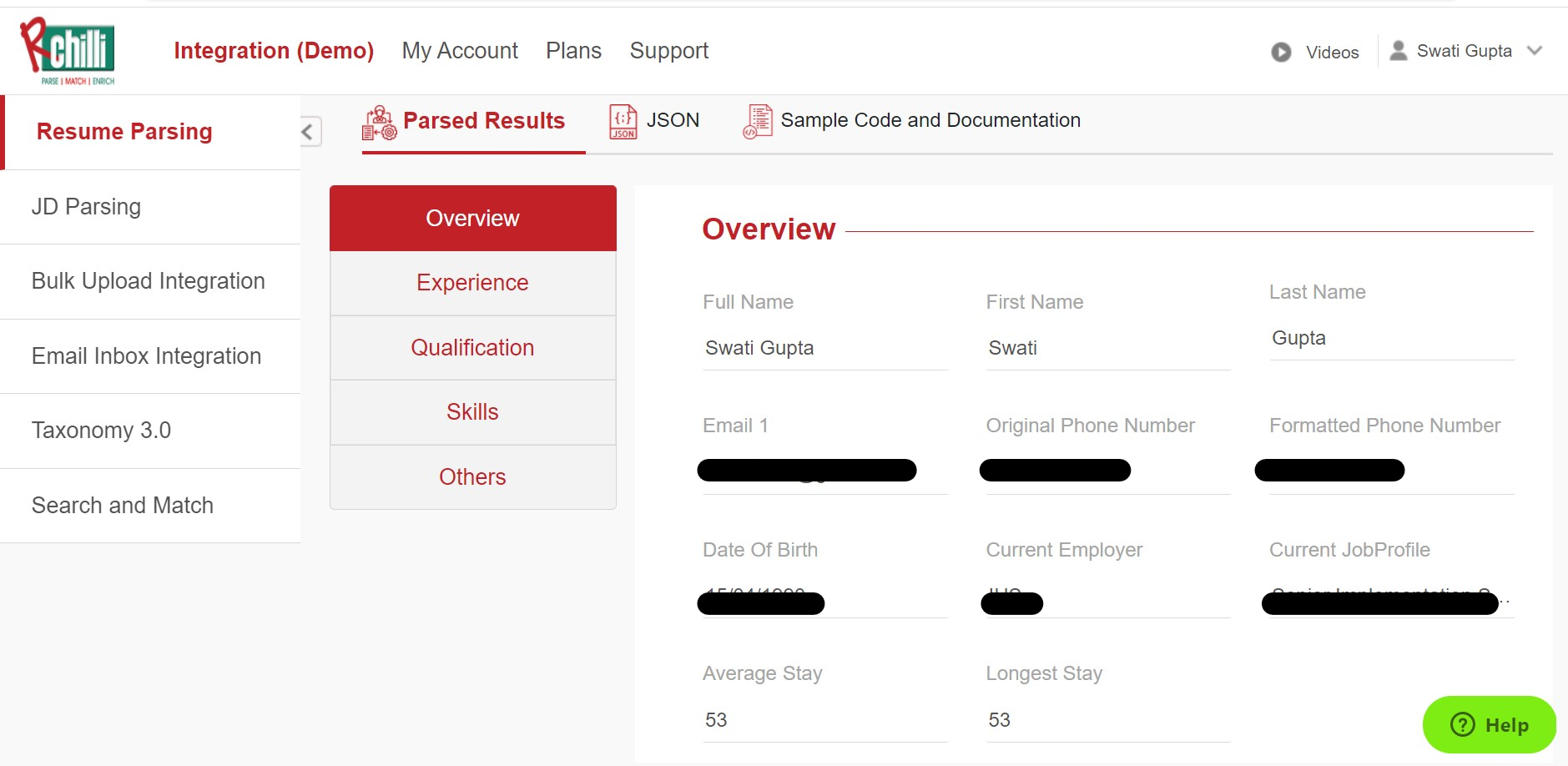Open Search and Match in the sidebar

coord(123,506)
